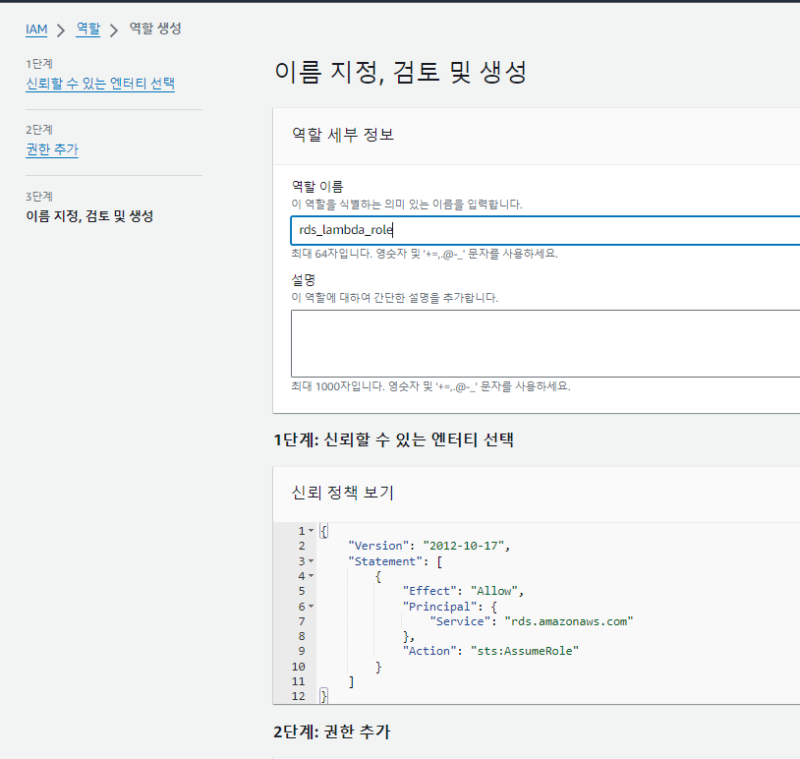Click the "Version" line in trust policy
Image resolution: width=800 pixels, height=759 pixels.
(428, 546)
